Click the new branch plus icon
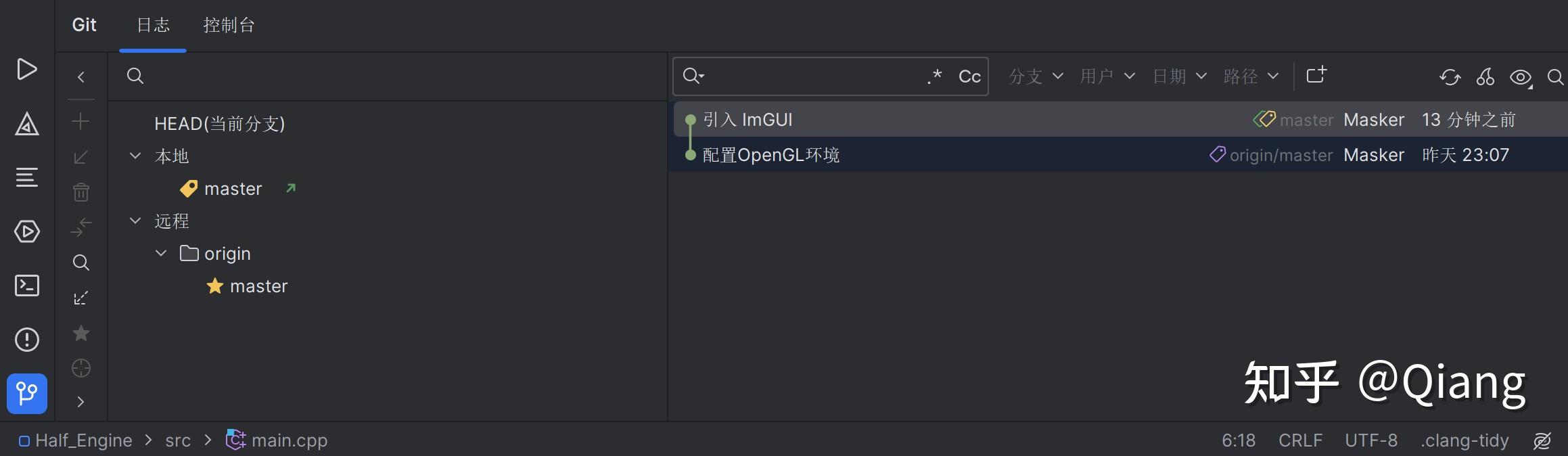 80,121
